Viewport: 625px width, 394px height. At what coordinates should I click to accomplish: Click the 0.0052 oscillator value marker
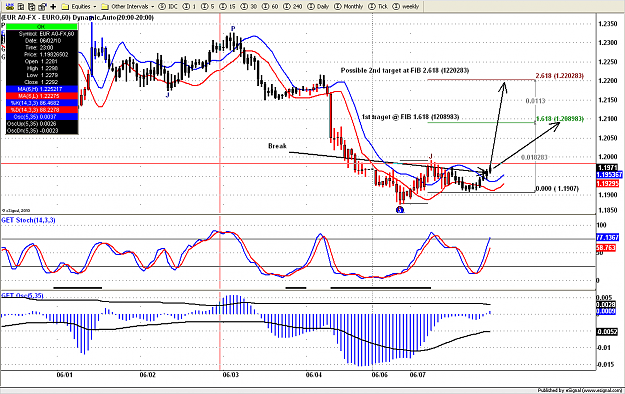[607, 332]
